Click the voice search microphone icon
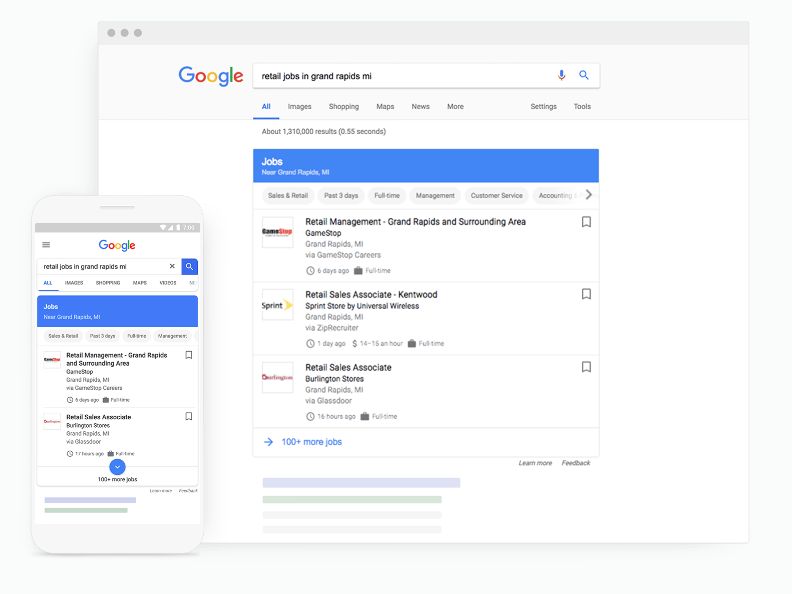Screen dimensions: 792x594 561,75
